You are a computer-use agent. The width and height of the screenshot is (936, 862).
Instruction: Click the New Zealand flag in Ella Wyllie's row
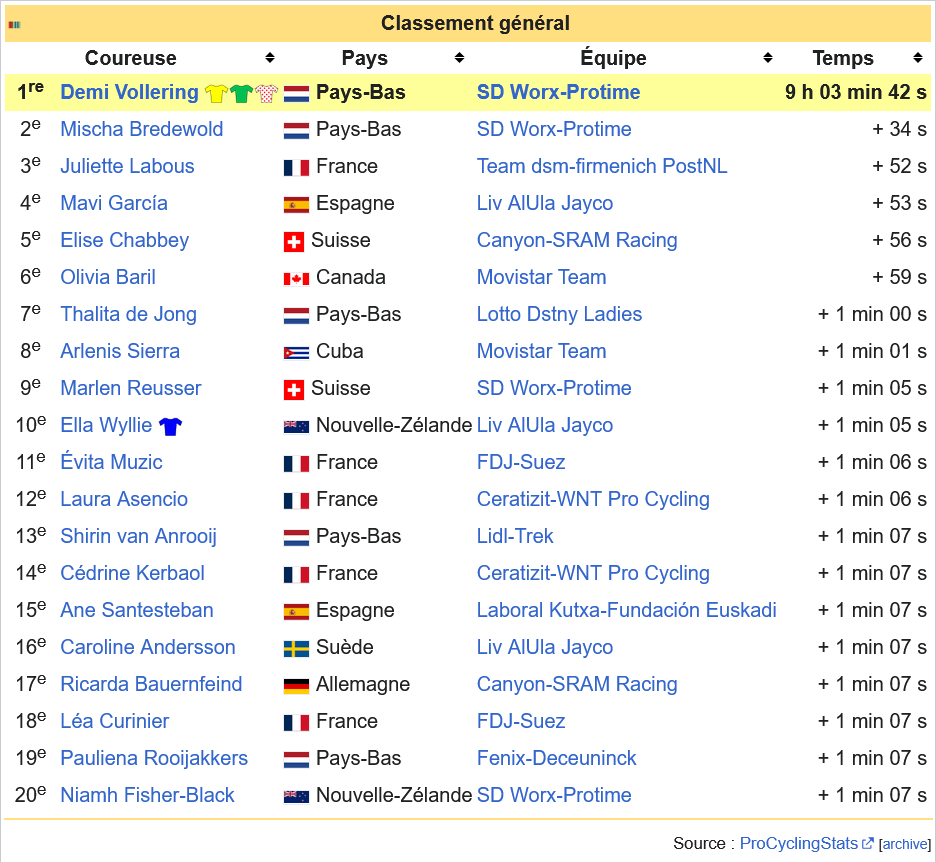coord(296,427)
